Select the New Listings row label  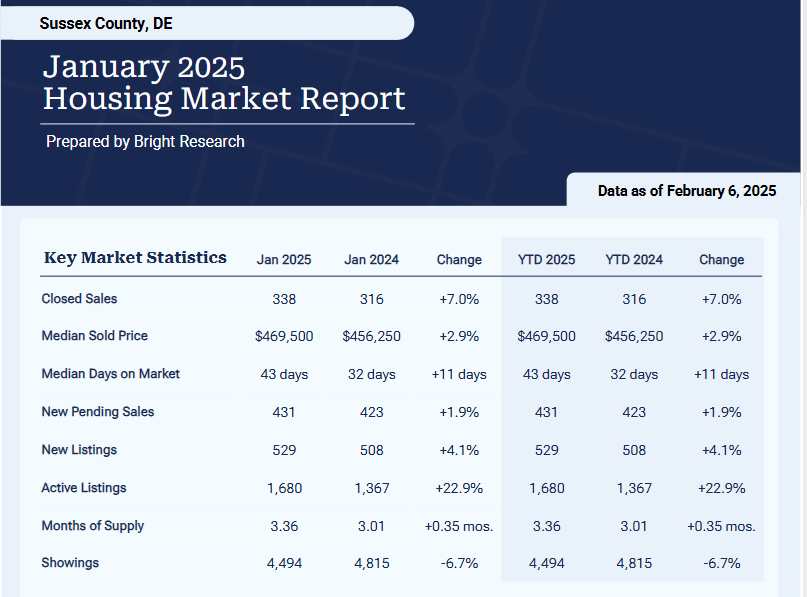(x=79, y=450)
